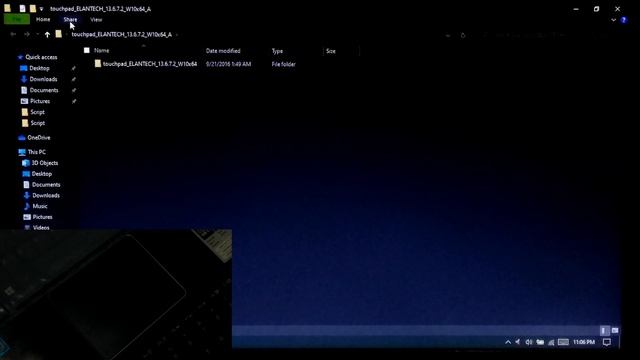Open the File ribbon tab
Screen dimensions: 640x360
pos(17,19)
